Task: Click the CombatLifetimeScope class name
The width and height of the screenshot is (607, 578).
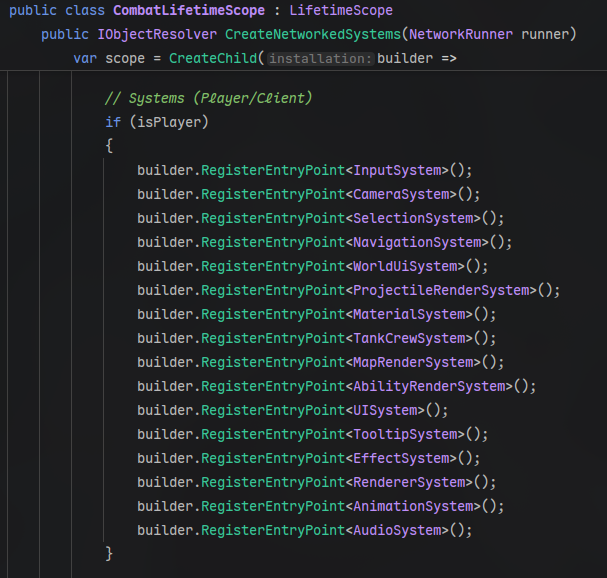Action: [189, 10]
